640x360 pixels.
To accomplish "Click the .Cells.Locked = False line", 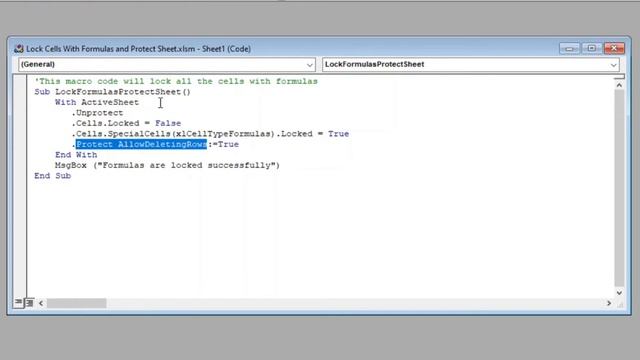I will point(126,123).
